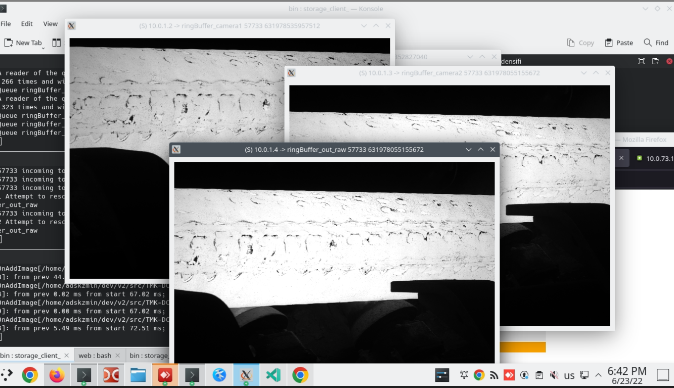Click the Find search icon in Konsole
Image resolution: width=674 pixels, height=388 pixels.
click(656, 43)
